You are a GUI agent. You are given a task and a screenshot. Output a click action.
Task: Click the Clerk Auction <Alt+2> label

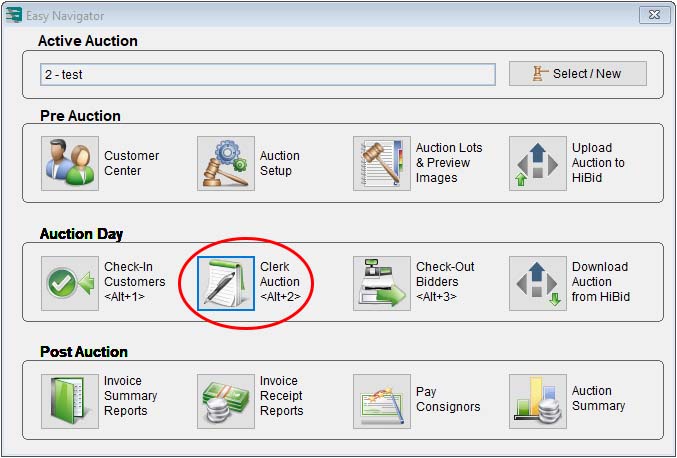[280, 281]
